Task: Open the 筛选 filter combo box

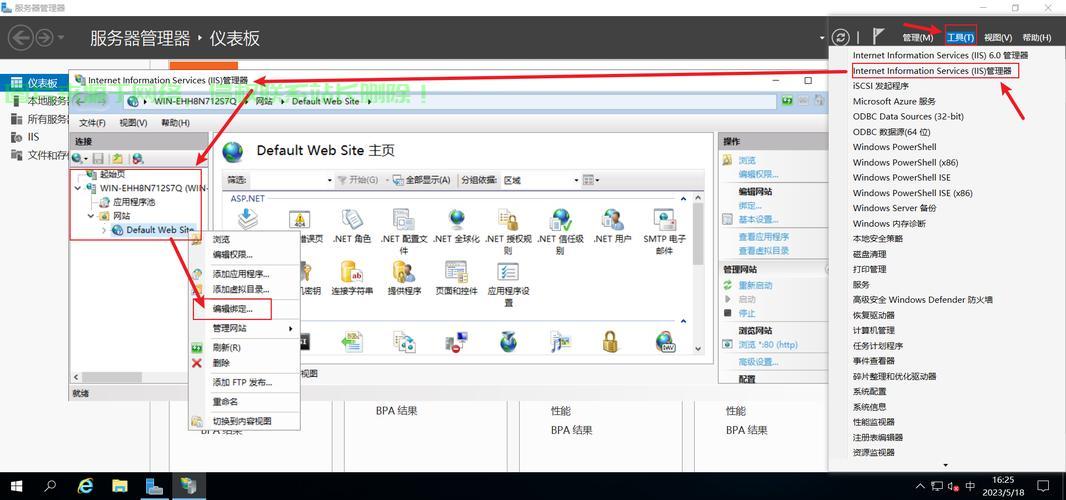Action: [292, 180]
